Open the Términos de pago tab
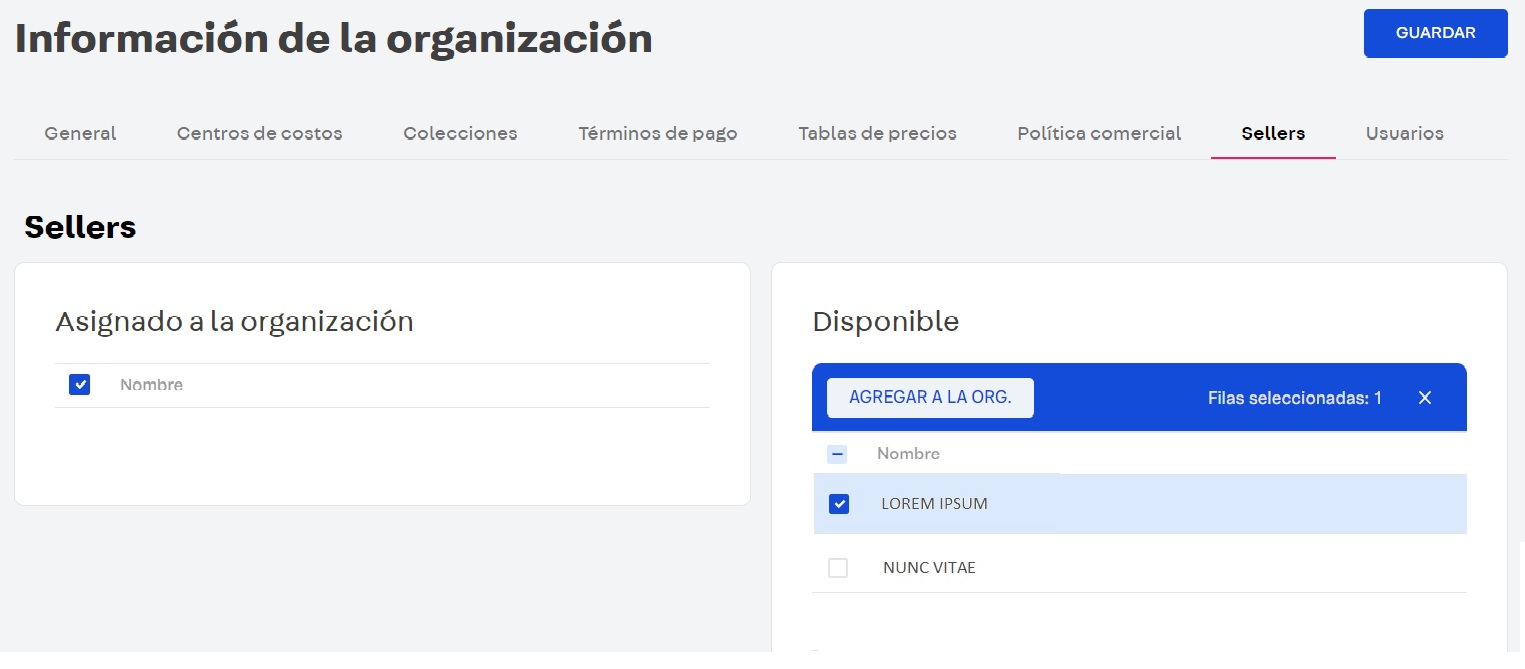This screenshot has width=1525, height=669. coord(657,133)
